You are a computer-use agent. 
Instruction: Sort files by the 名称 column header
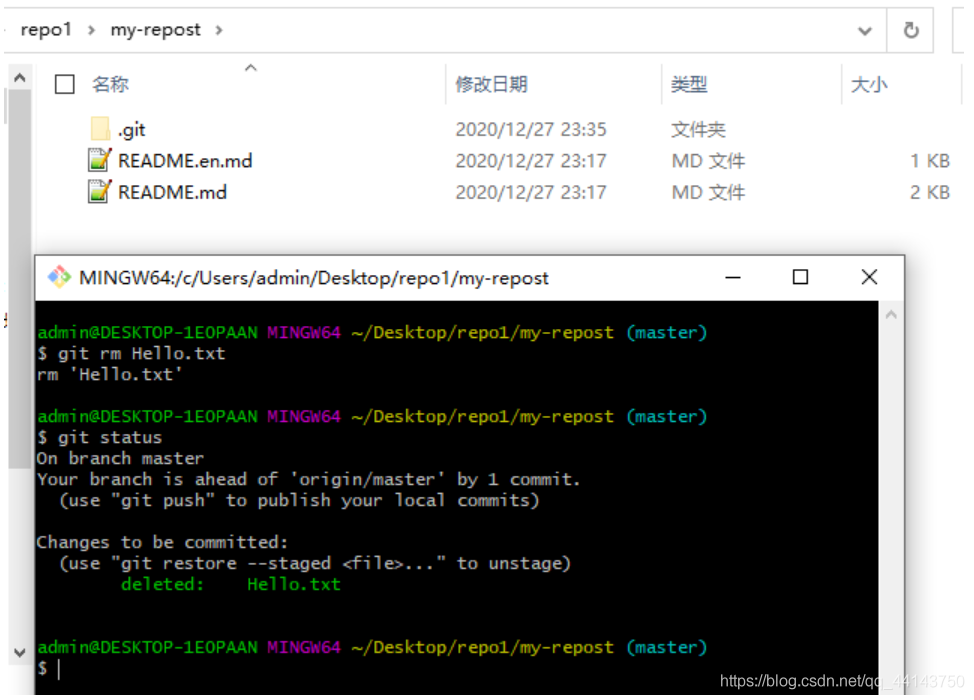[x=111, y=84]
